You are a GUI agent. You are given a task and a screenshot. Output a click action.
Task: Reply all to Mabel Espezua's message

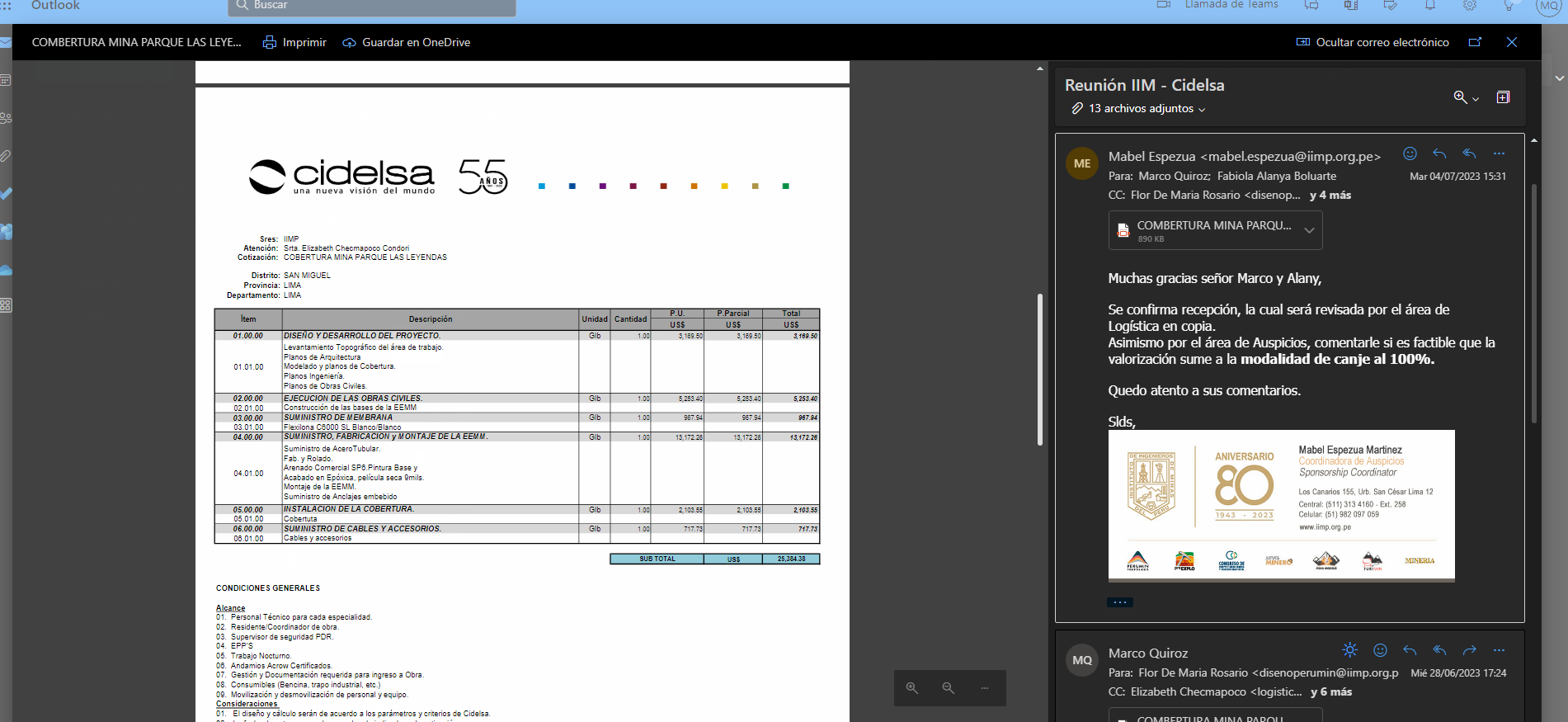(1469, 153)
